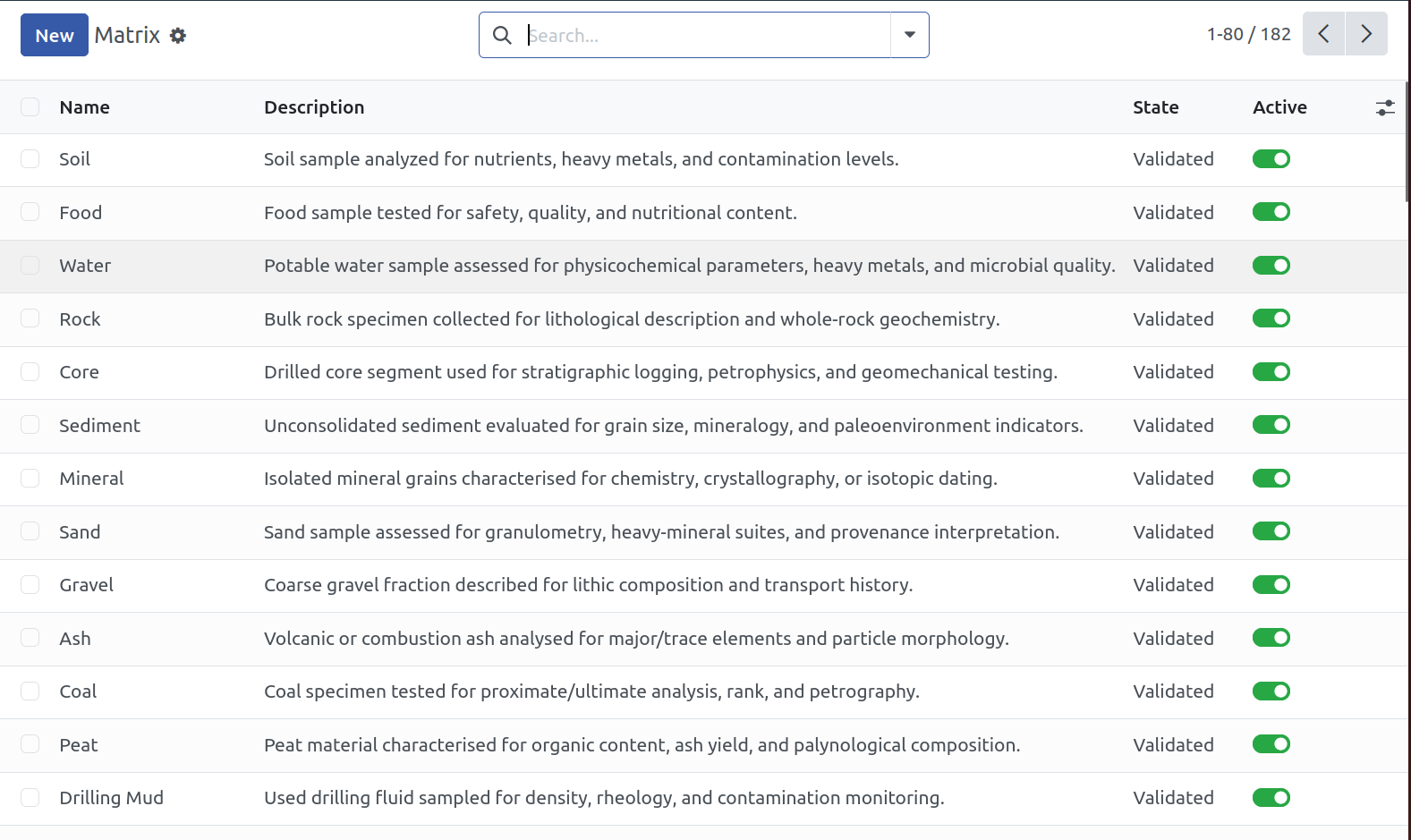Click the description starting 'Potable water sample'
This screenshot has width=1411, height=840.
pyautogui.click(x=690, y=266)
